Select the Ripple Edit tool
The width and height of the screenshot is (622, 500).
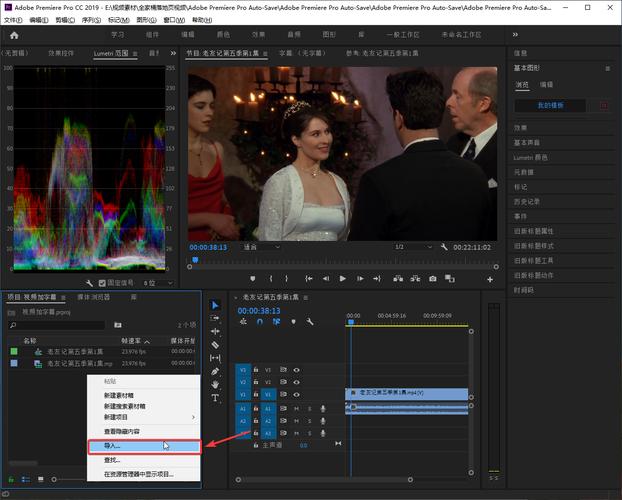click(215, 331)
